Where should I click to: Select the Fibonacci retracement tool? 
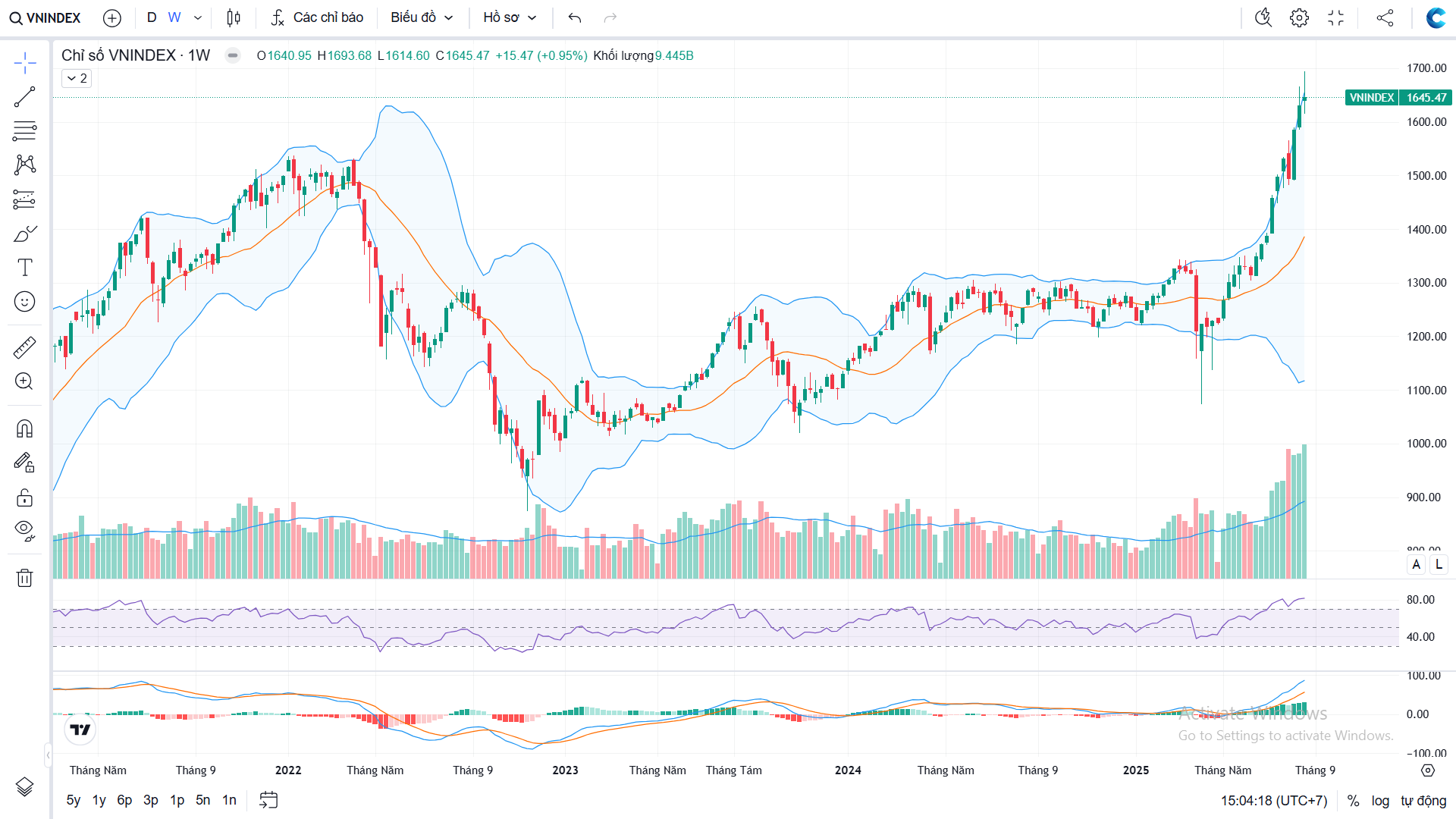click(24, 130)
